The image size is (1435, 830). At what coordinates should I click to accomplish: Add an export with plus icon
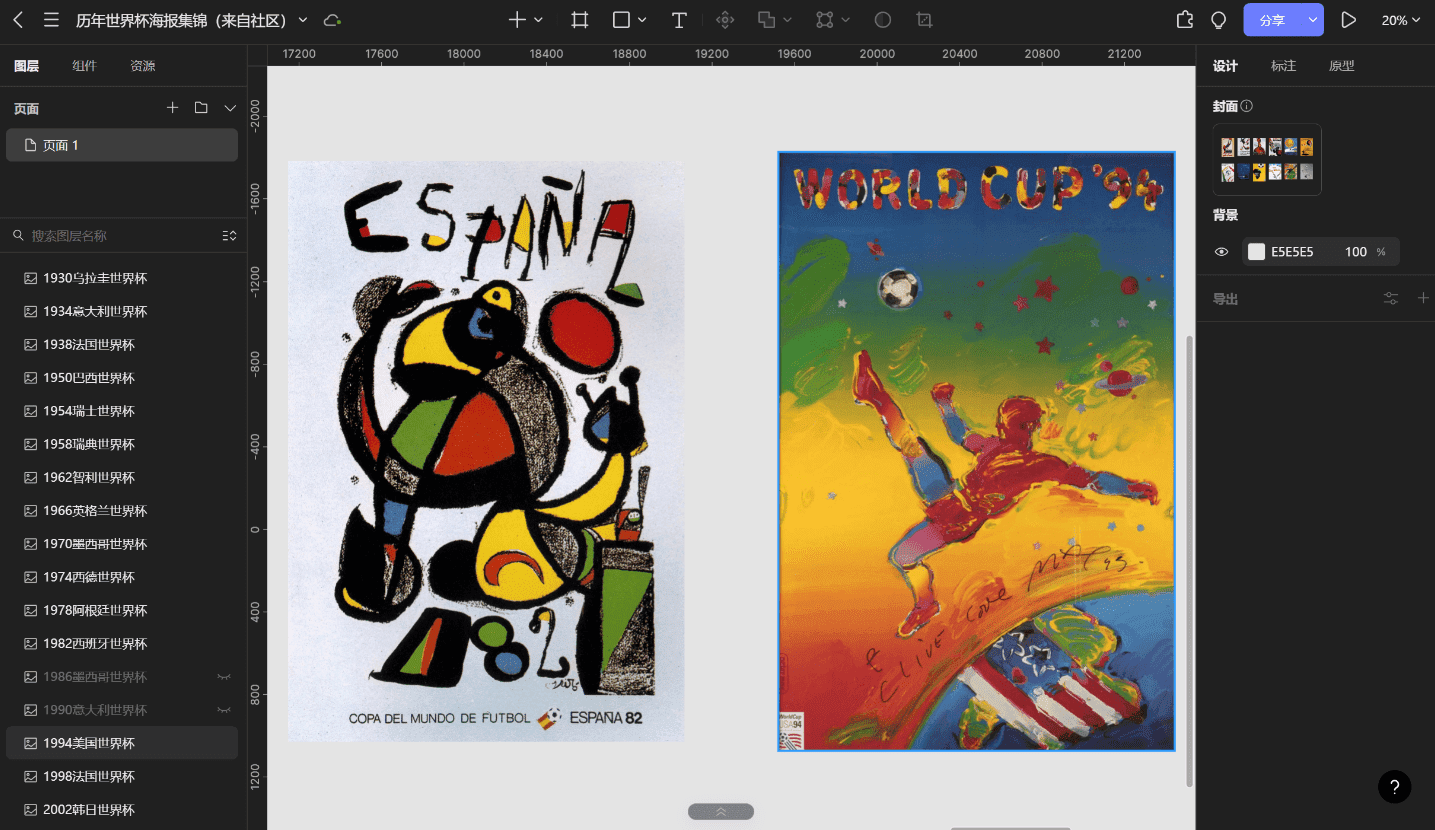point(1423,298)
